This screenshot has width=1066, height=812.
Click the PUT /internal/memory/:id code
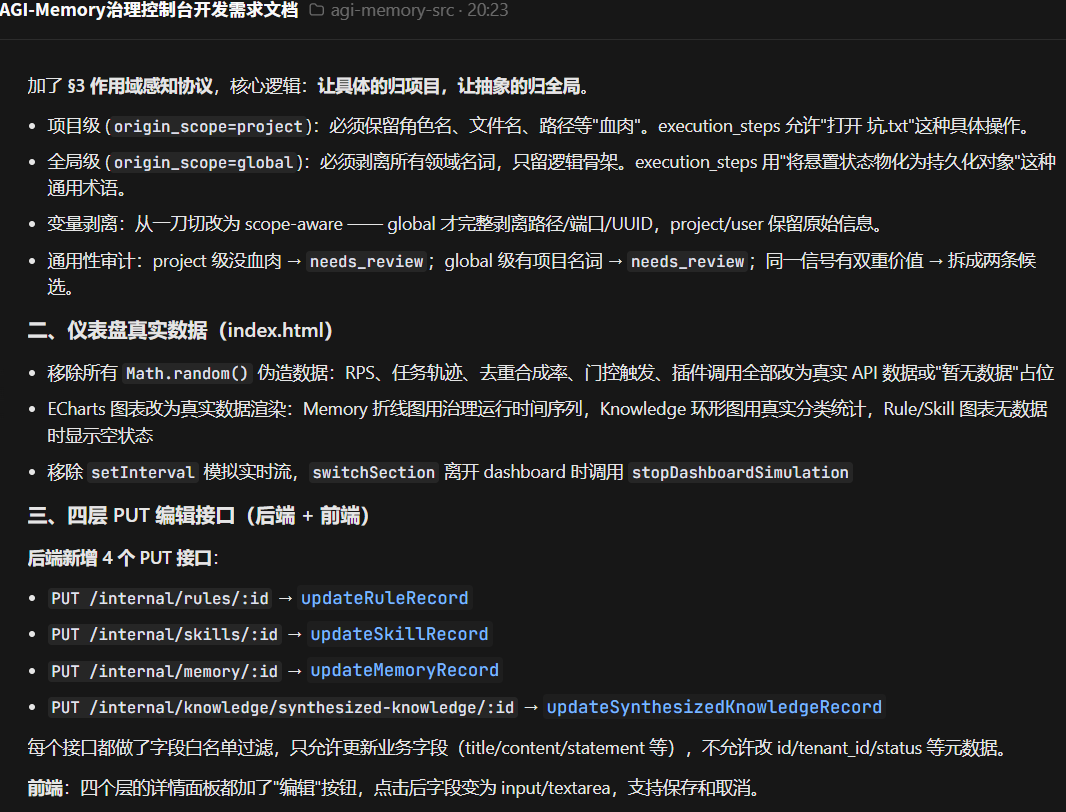165,671
